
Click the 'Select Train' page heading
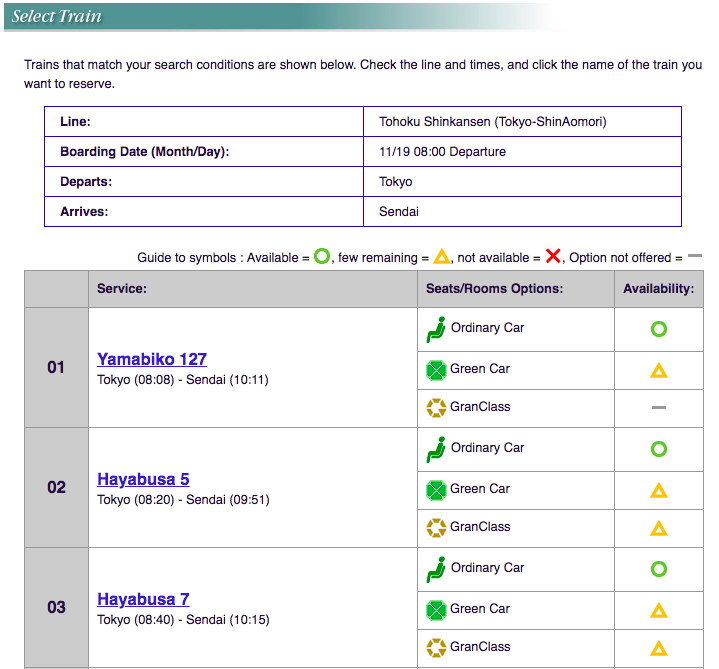[56, 17]
